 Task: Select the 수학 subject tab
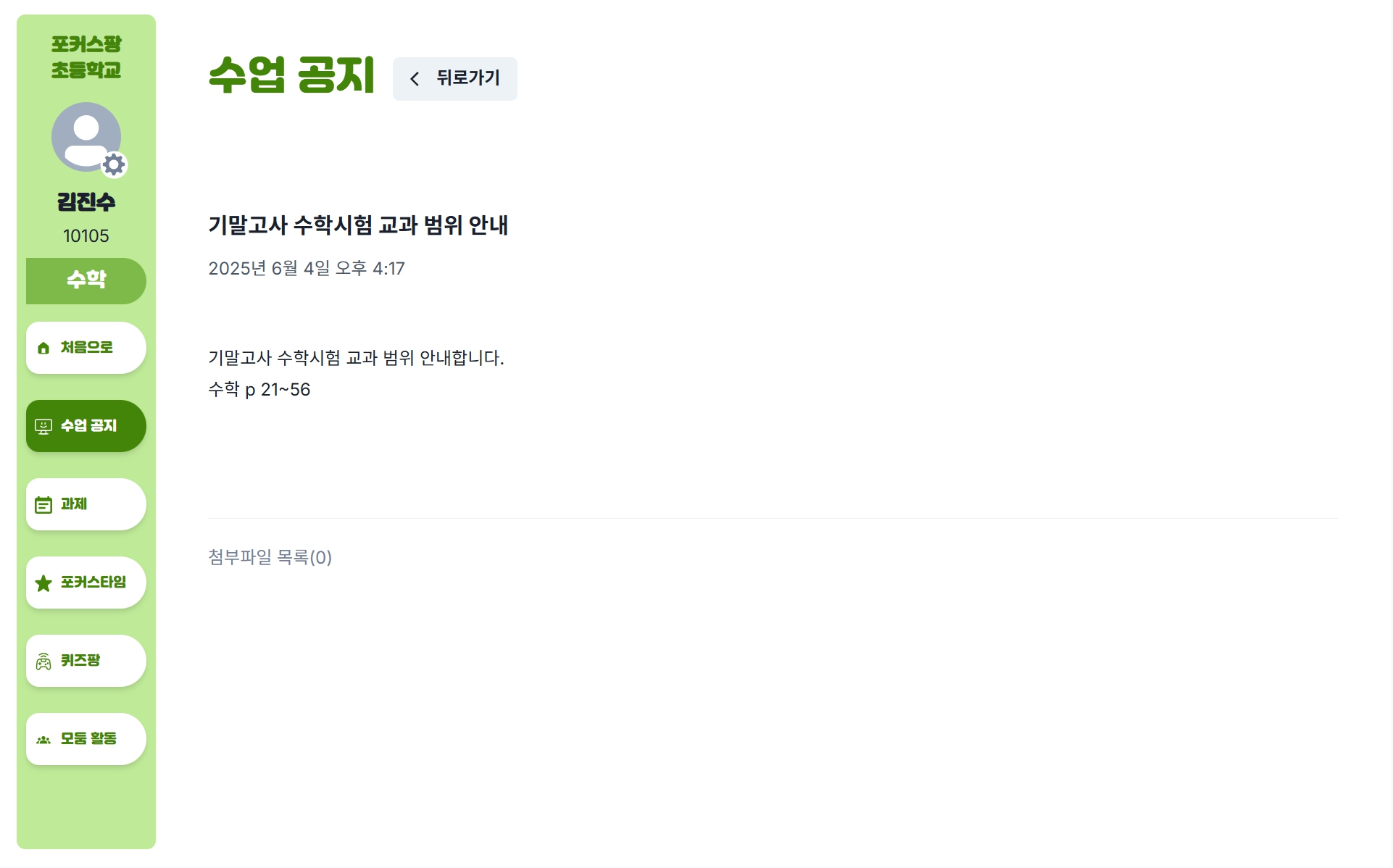(x=86, y=280)
